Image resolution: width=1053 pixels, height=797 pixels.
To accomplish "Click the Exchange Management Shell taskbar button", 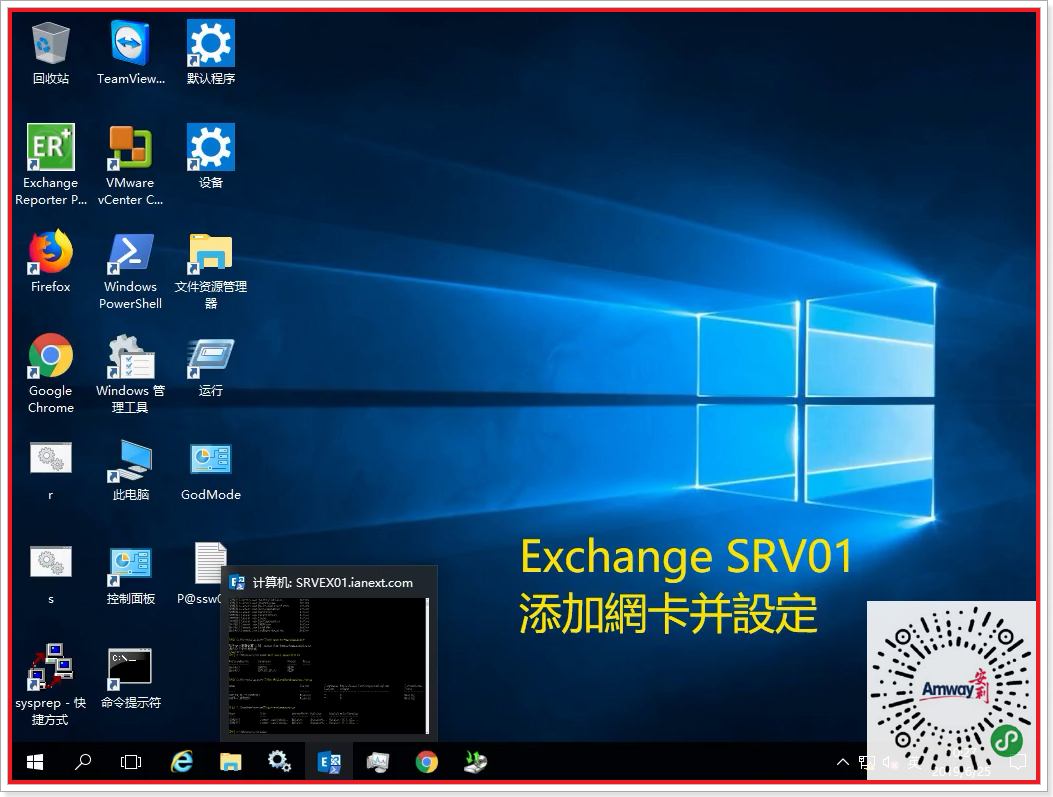I will 329,761.
